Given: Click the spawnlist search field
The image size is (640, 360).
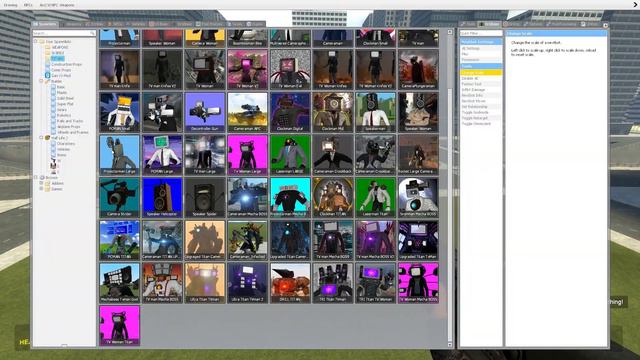Looking at the screenshot, I should tap(64, 33).
